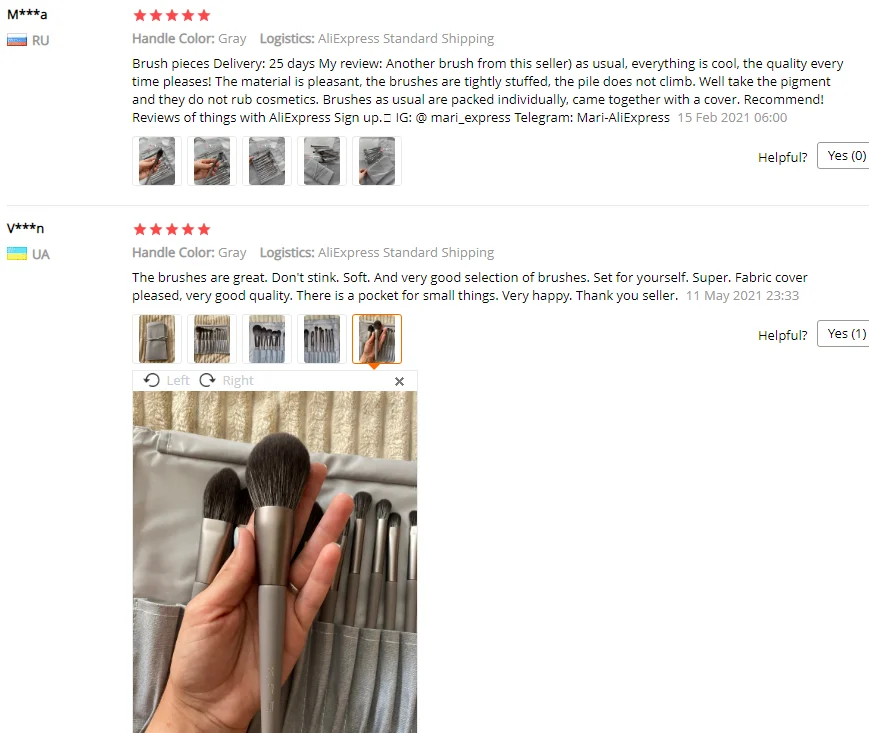Mark M***a's review helpful: Yes (0)
The height and width of the screenshot is (733, 869).
pyautogui.click(x=844, y=156)
